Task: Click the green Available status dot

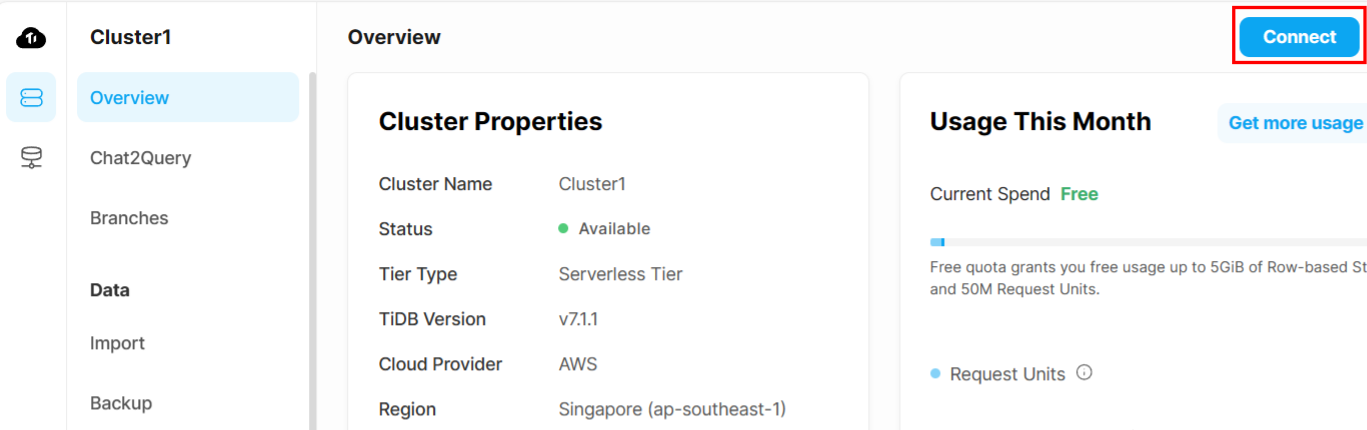Action: coord(563,228)
